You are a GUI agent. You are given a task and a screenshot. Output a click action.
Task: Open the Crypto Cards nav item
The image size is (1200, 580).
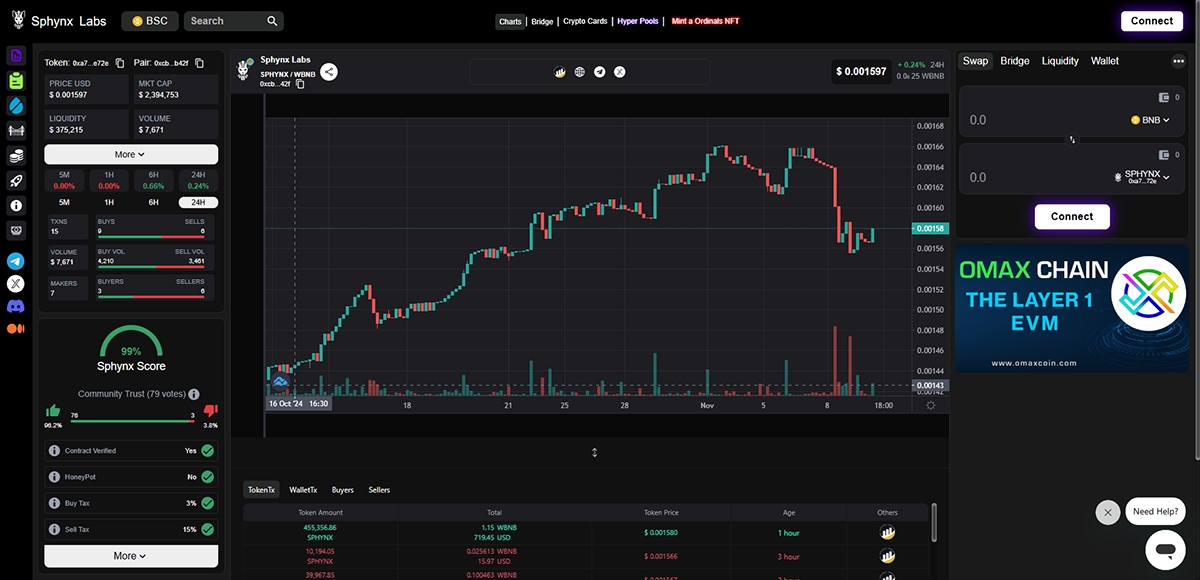(585, 21)
